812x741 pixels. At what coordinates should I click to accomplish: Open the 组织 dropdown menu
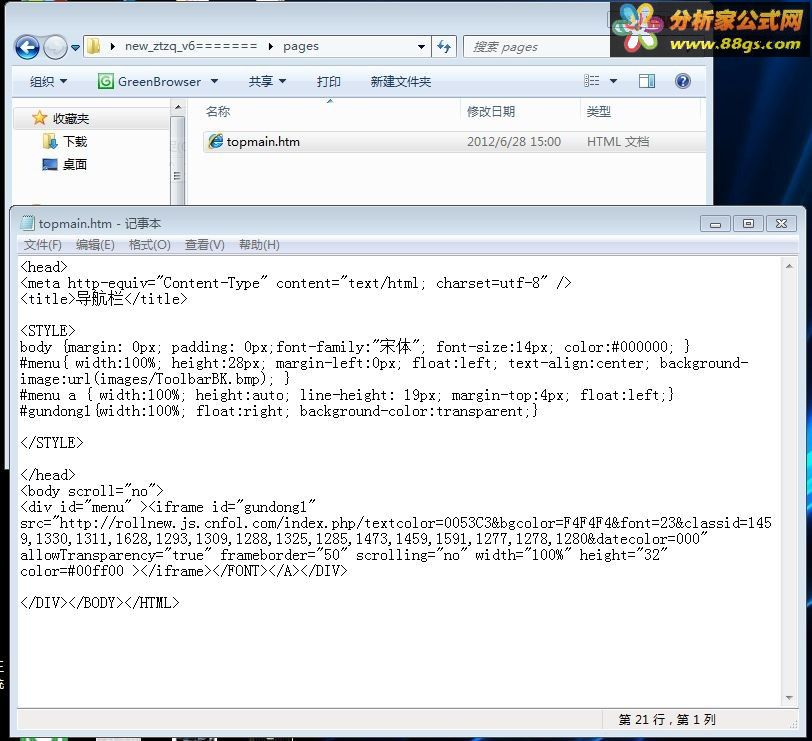[x=48, y=81]
